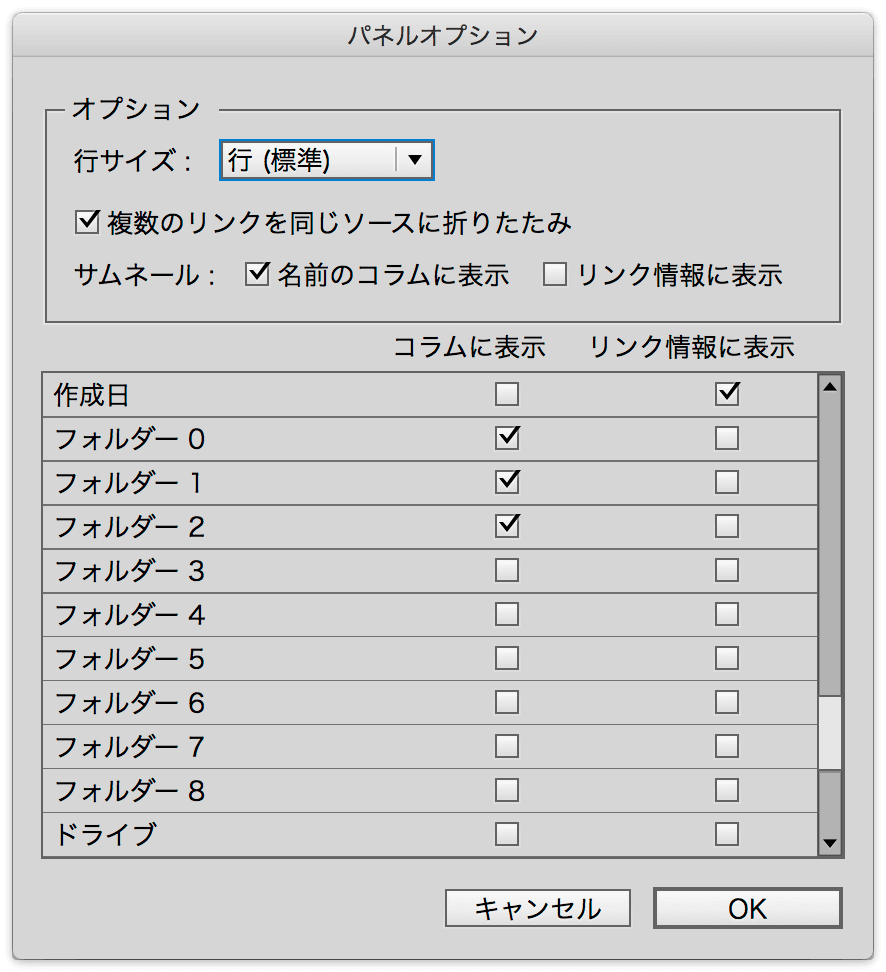886x972 pixels.
Task: Click the dropdown arrow beside 行 (標準)
Action: 415,160
